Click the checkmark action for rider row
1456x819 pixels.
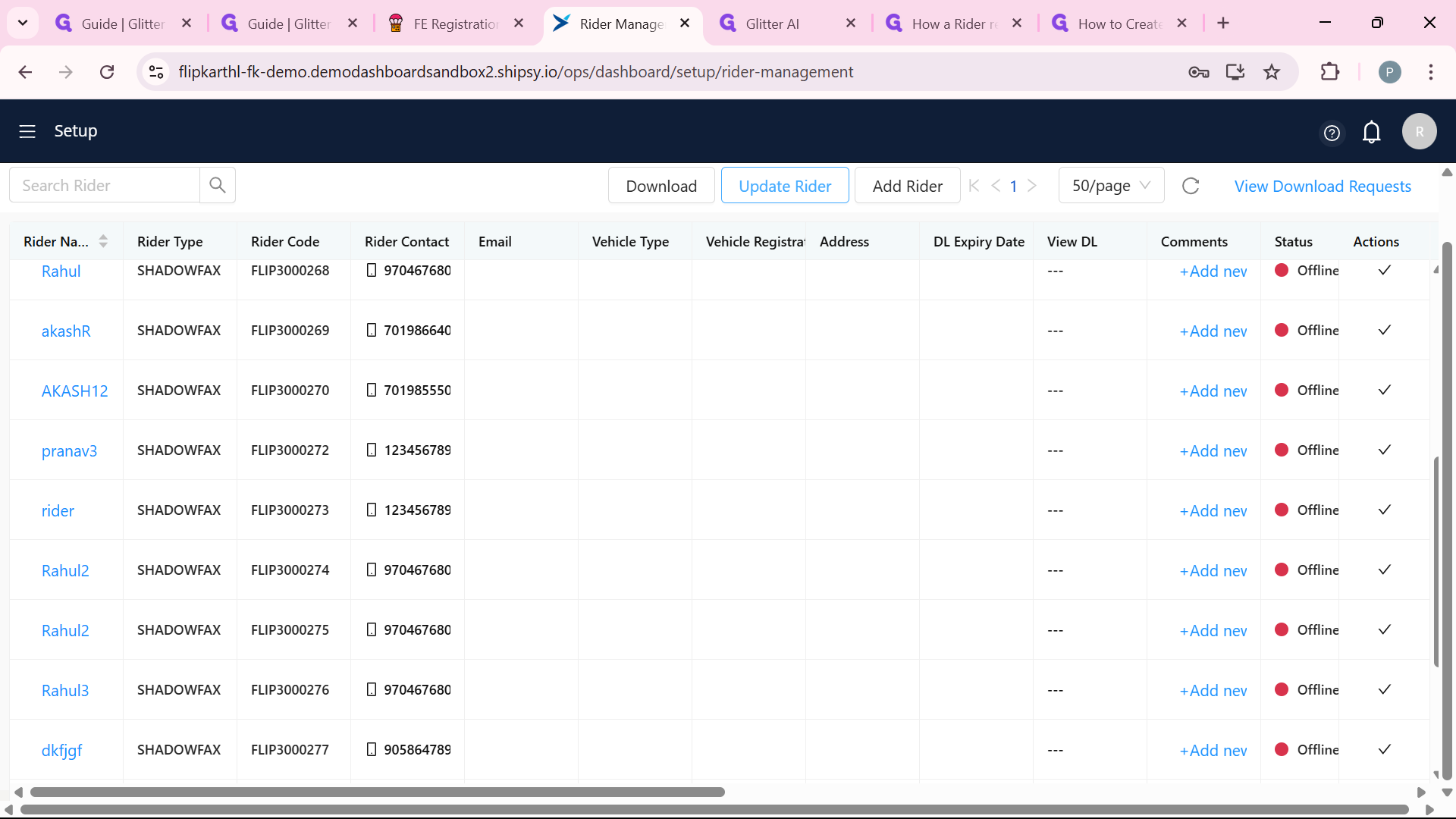coord(1385,510)
